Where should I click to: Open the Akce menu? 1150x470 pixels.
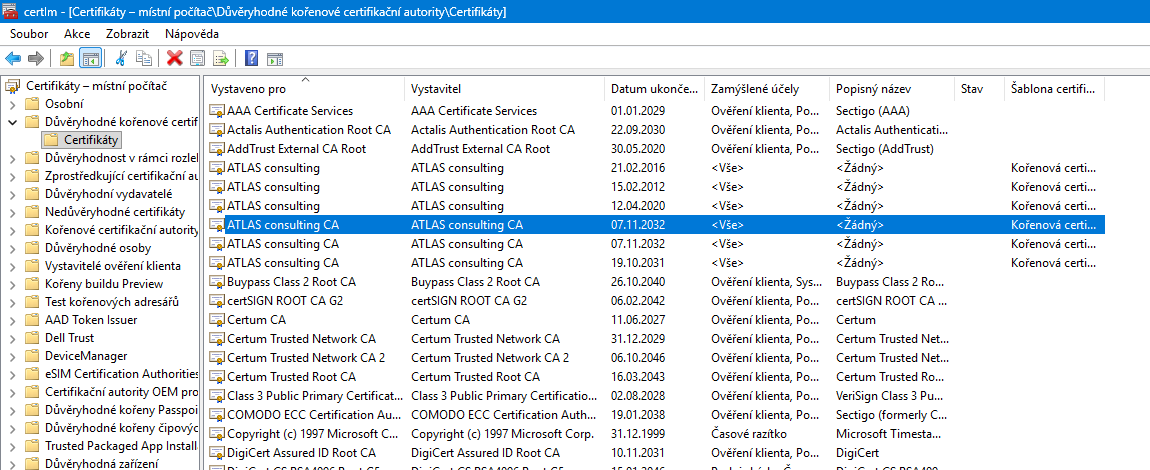tap(77, 34)
